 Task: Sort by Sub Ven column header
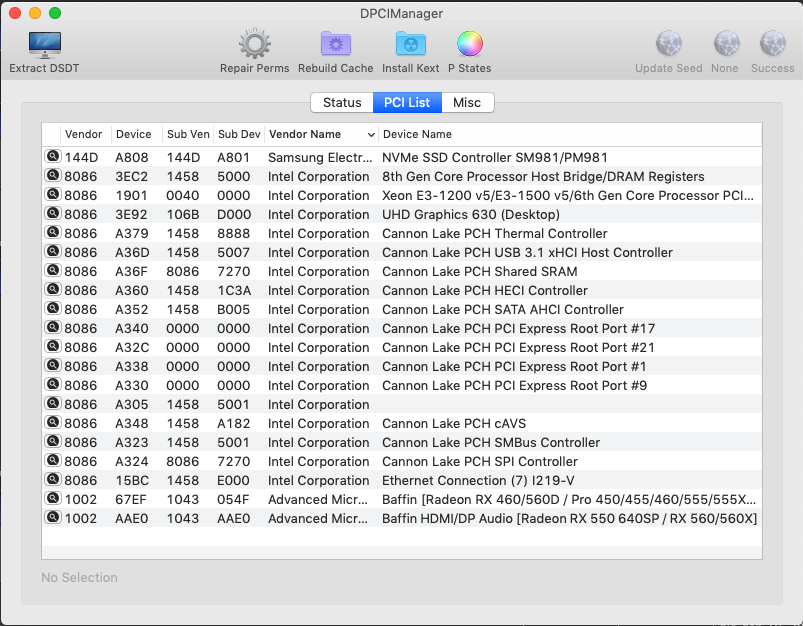tap(188, 134)
